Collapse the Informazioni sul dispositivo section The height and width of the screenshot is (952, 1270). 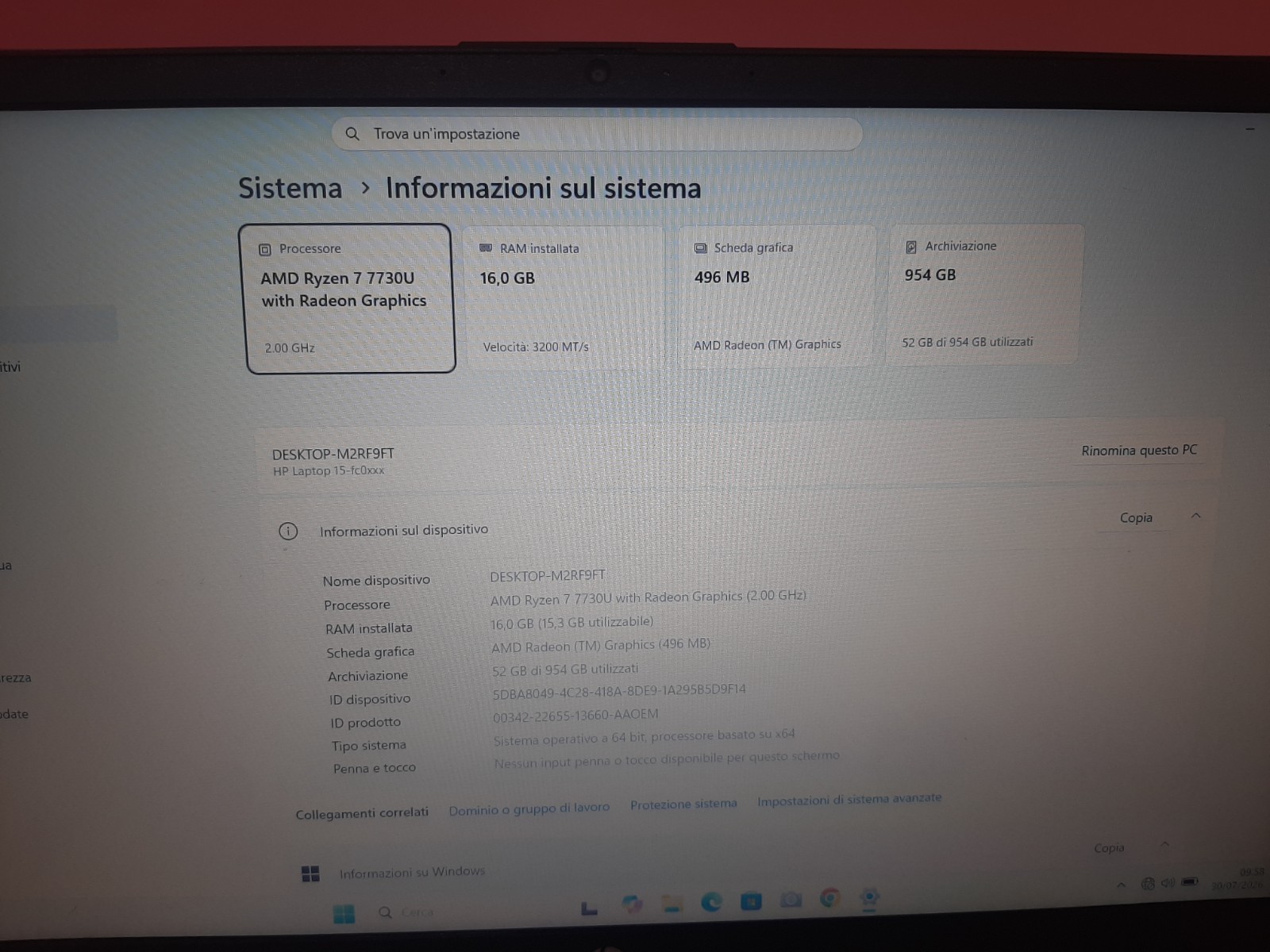[1195, 516]
